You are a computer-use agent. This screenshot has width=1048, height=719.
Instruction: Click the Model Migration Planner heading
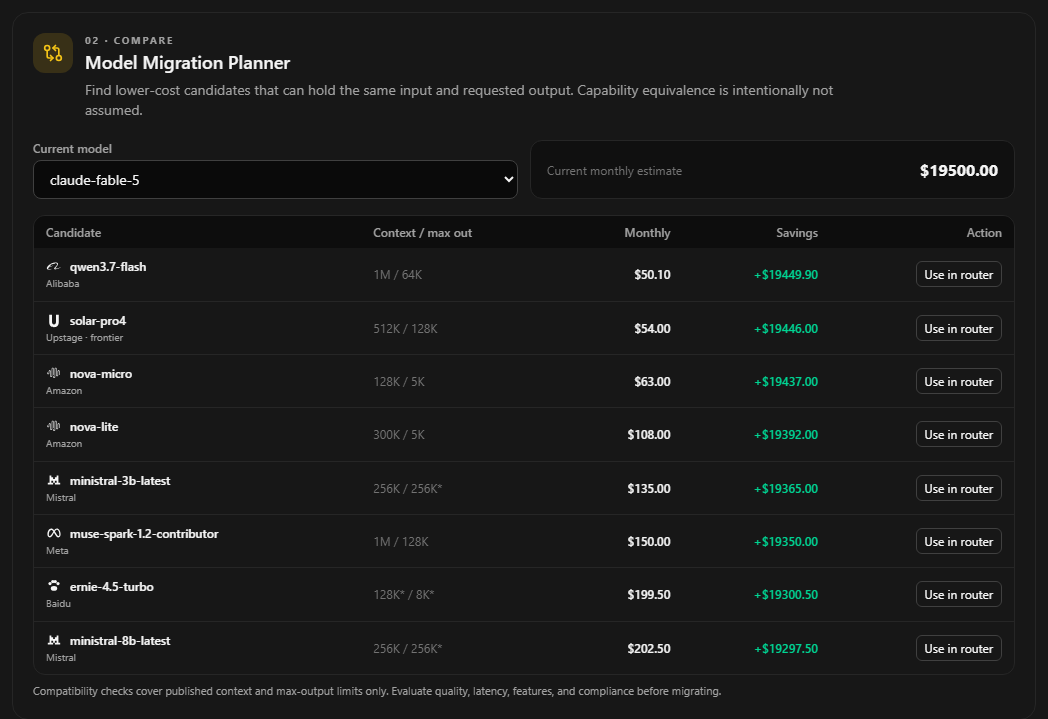point(187,63)
